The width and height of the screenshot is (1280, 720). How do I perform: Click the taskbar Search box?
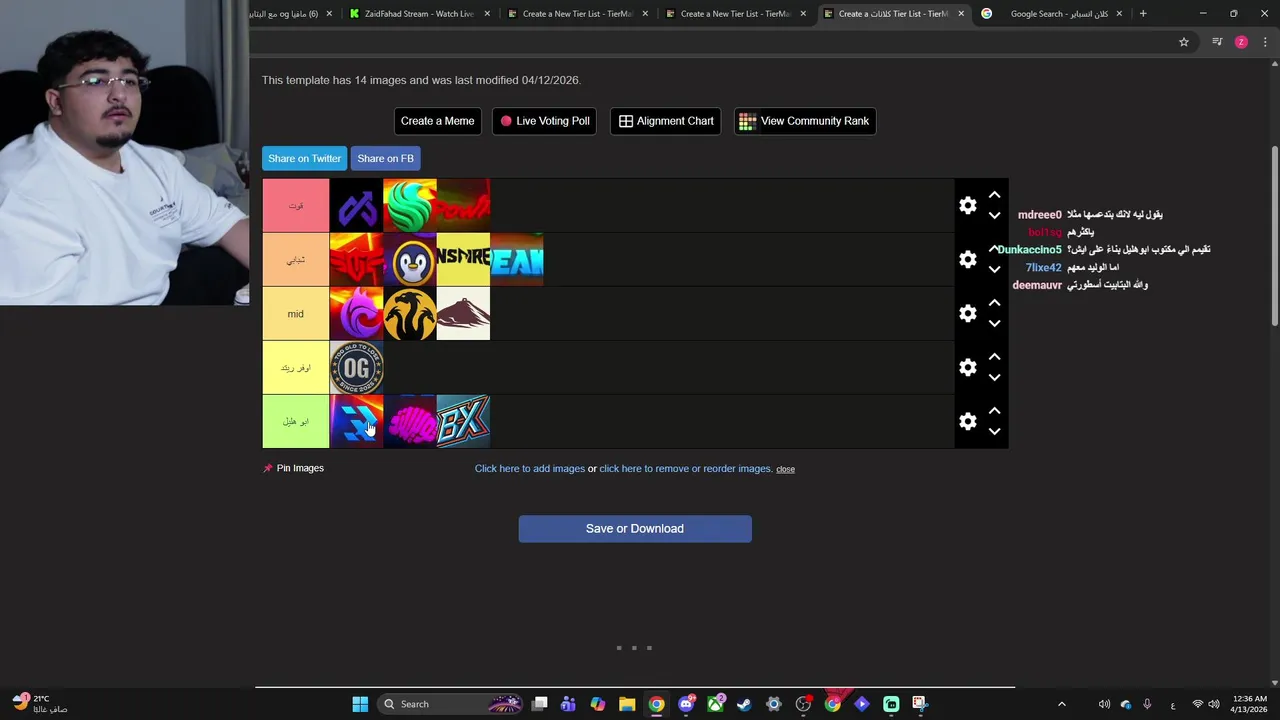point(452,704)
